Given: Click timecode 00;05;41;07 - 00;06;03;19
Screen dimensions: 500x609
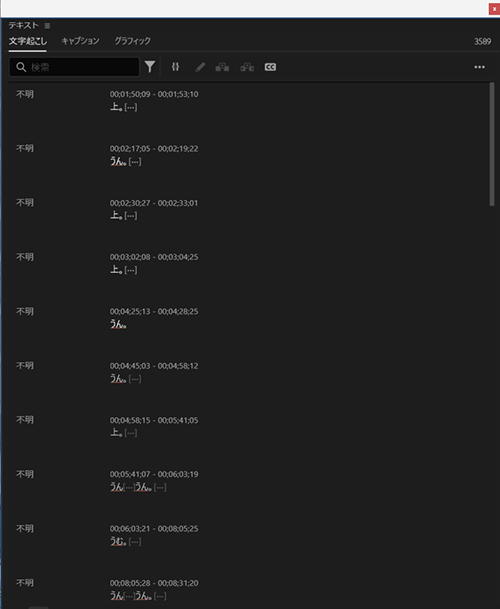Looking at the screenshot, I should [x=154, y=474].
